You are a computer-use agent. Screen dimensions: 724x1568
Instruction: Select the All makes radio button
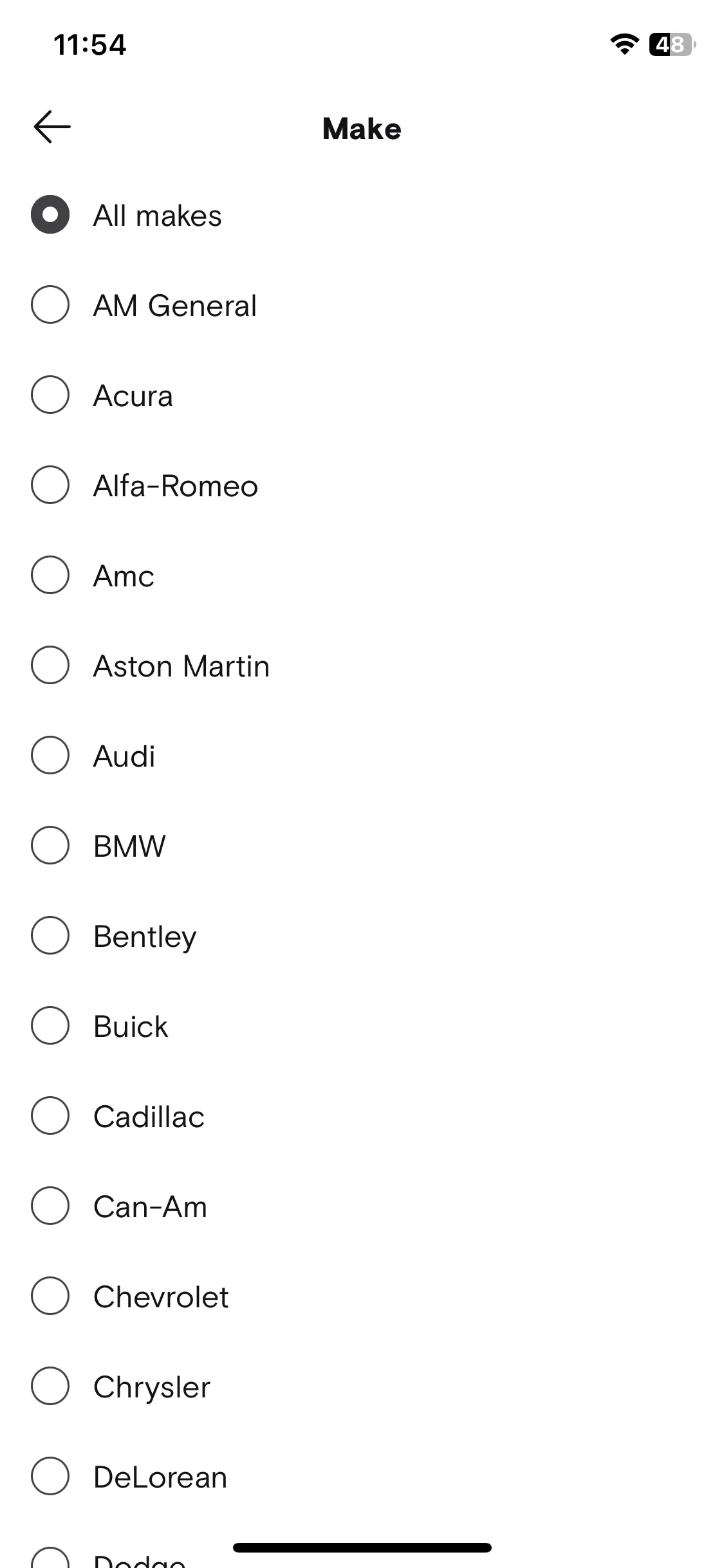point(50,214)
